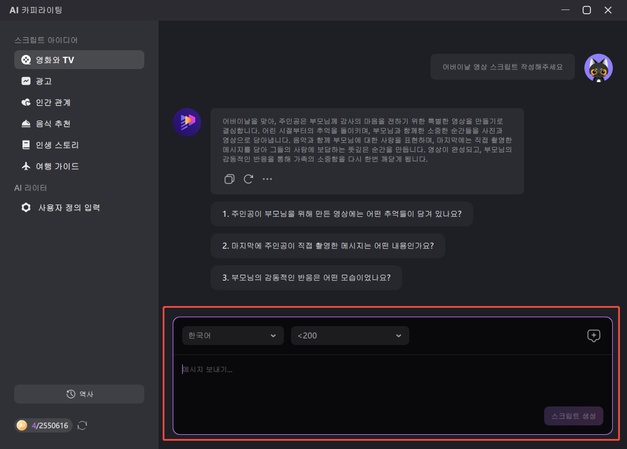Refresh the AI credits counter
This screenshot has height=449, width=627.
(82, 425)
